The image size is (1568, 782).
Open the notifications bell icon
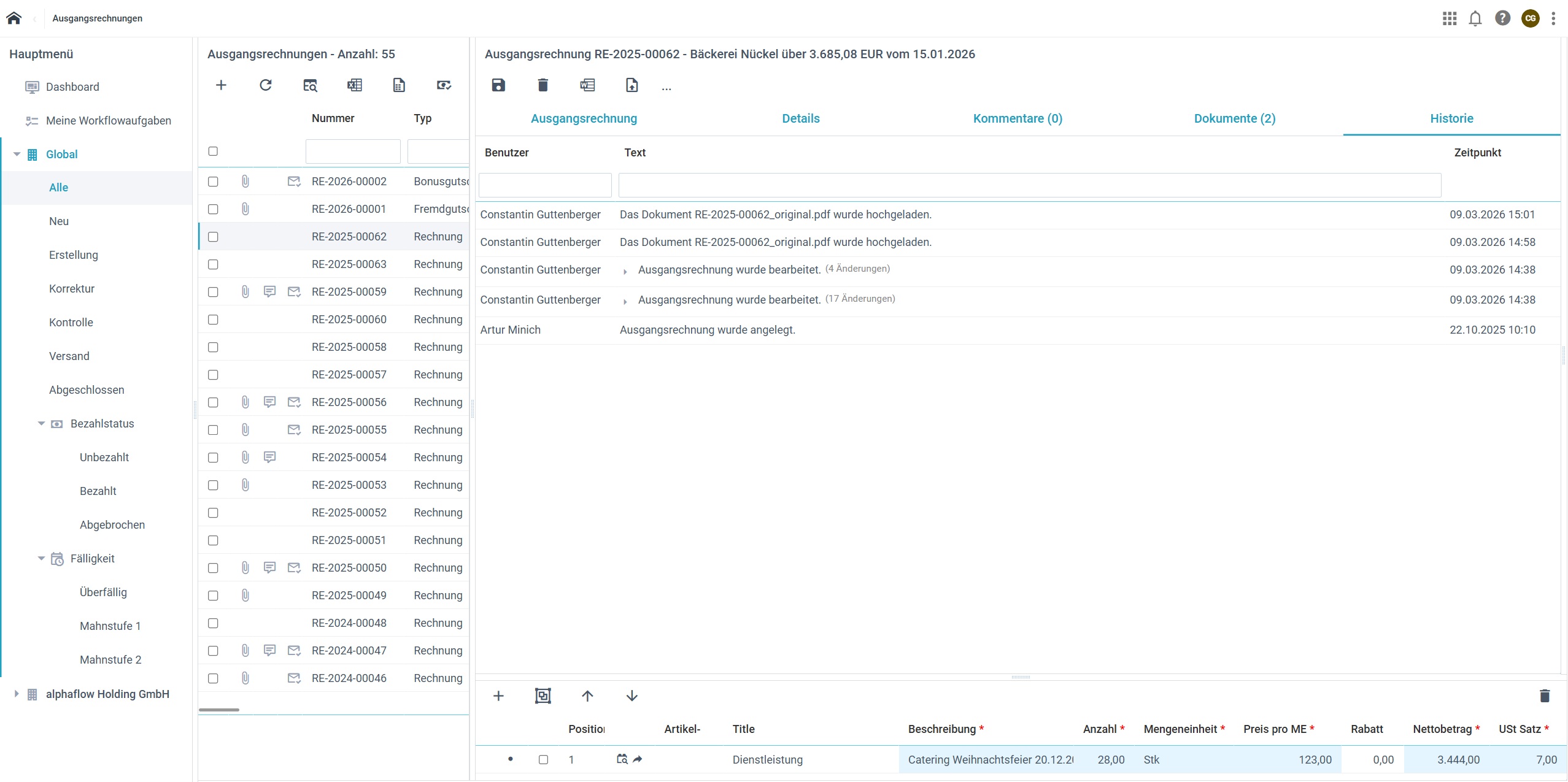(x=1475, y=18)
